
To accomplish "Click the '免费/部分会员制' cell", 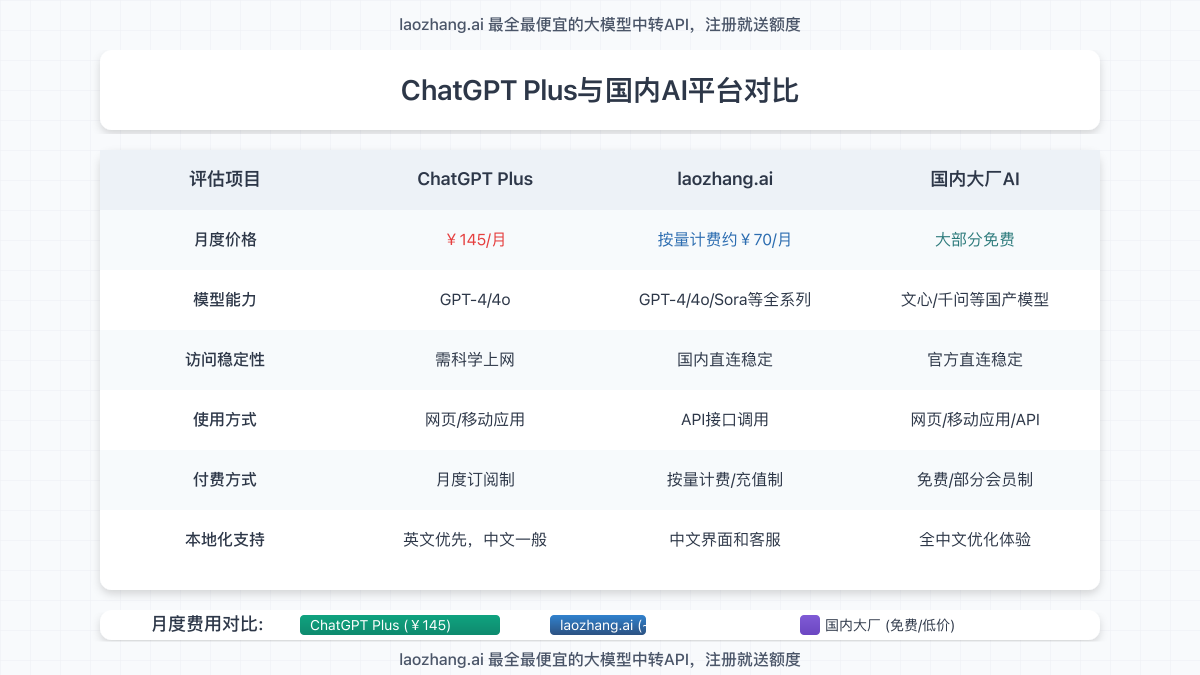I will tap(975, 480).
